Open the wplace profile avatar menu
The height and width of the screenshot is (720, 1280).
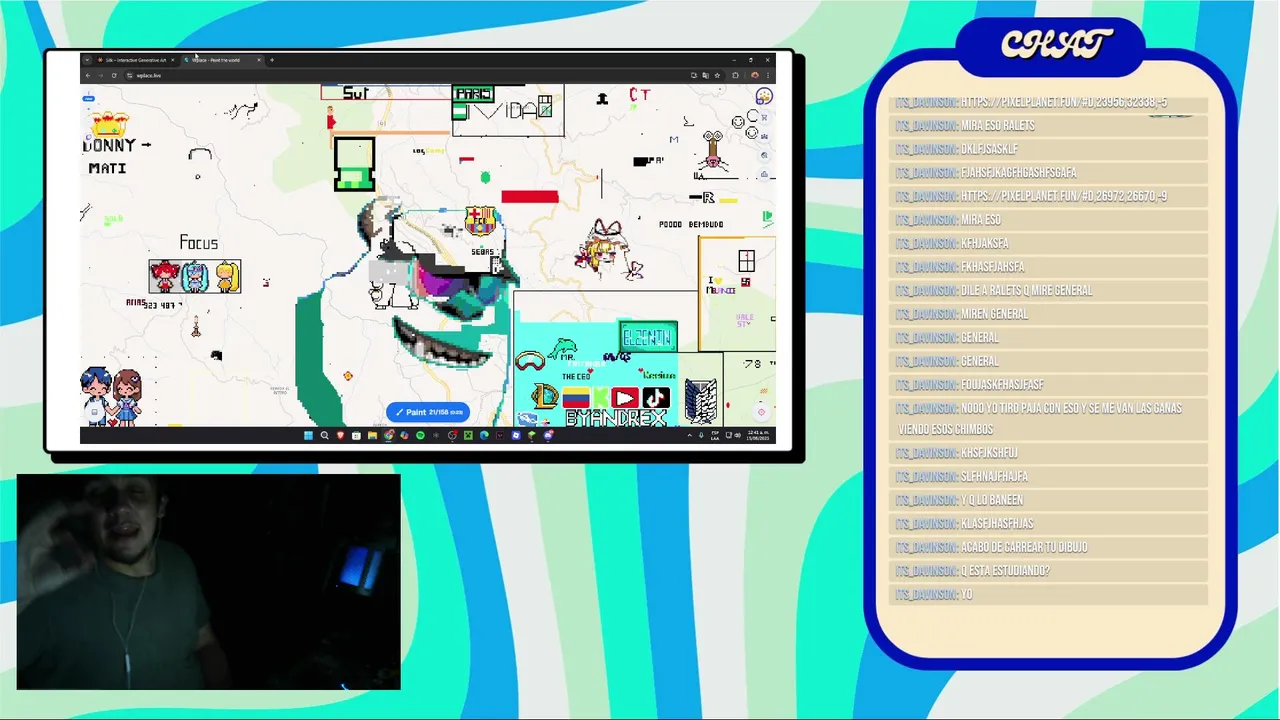pyautogui.click(x=764, y=96)
